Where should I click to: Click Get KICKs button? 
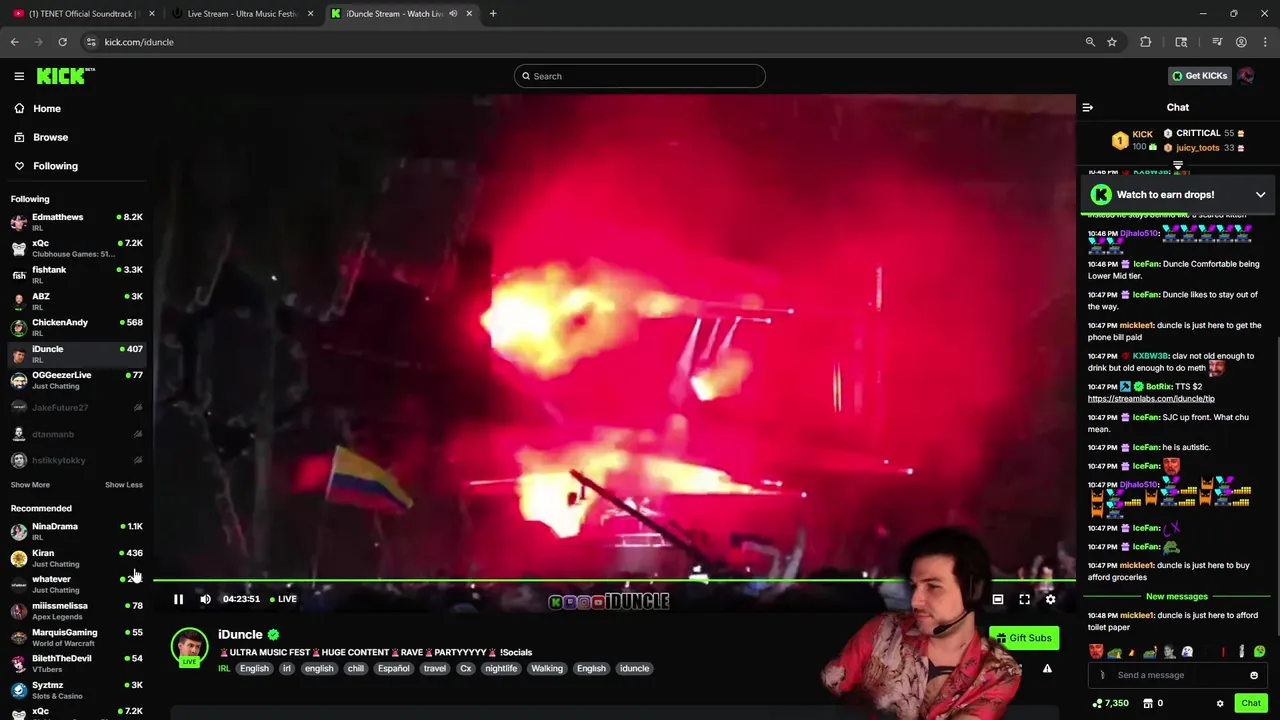coord(1199,76)
